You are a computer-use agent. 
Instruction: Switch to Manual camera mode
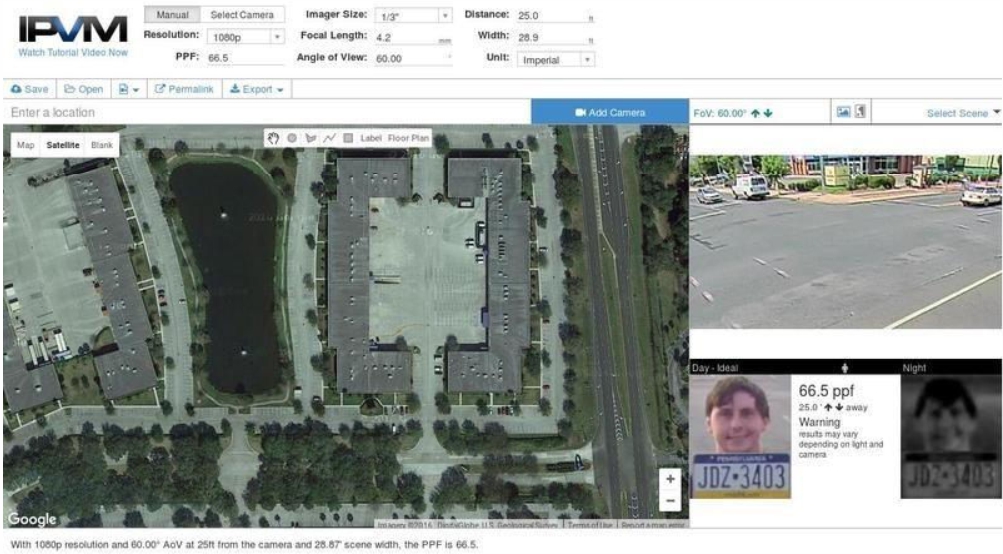(173, 16)
